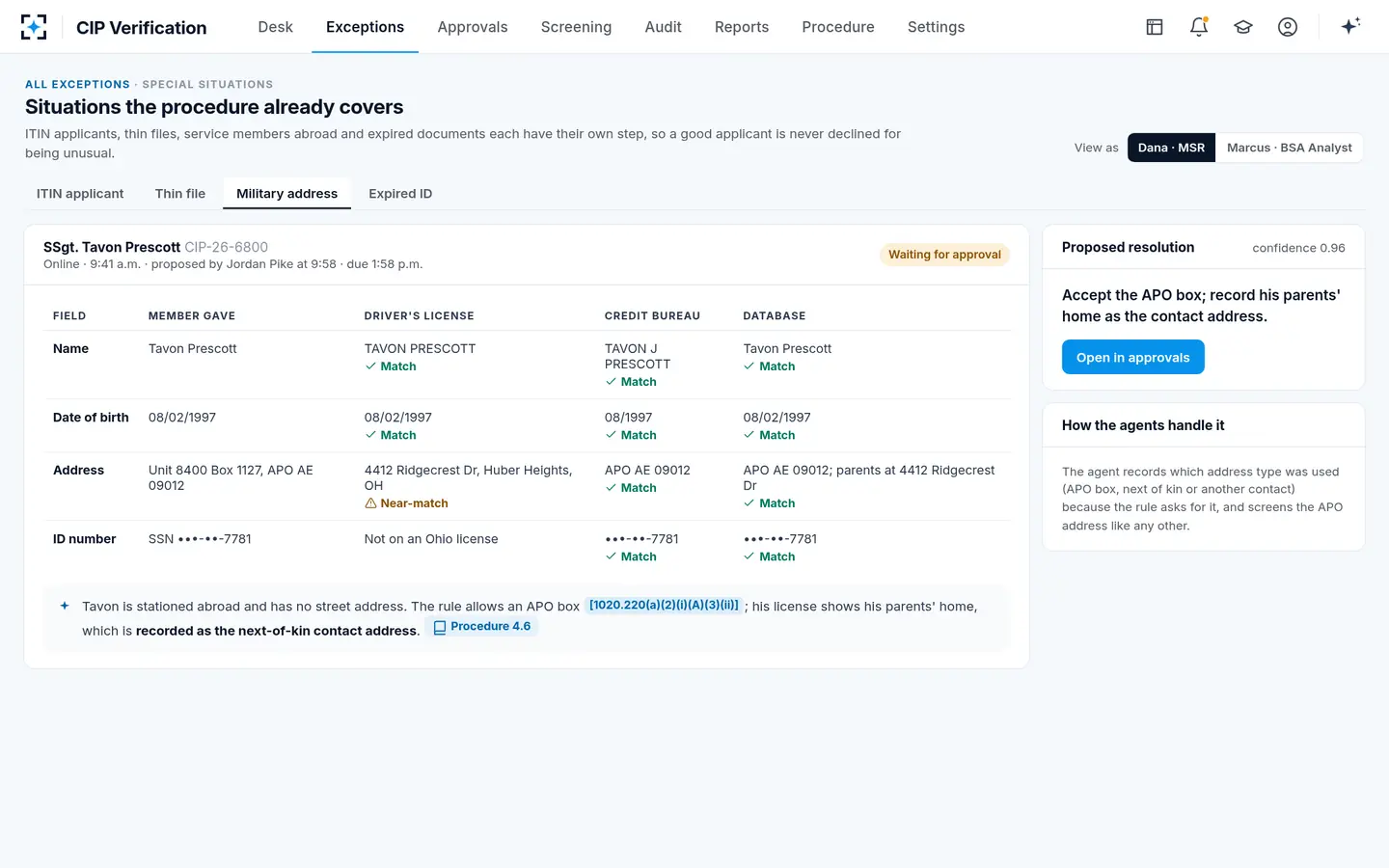Viewport: 1389px width, 868px height.
Task: Switch view to Marcus · BSA Analyst
Action: point(1290,148)
